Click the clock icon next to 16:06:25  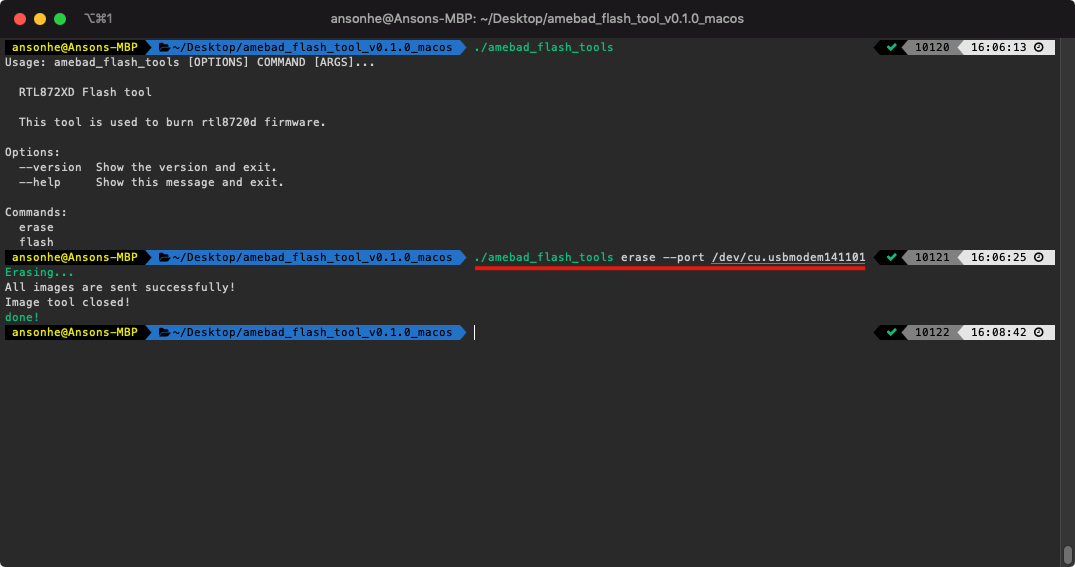[1039, 257]
